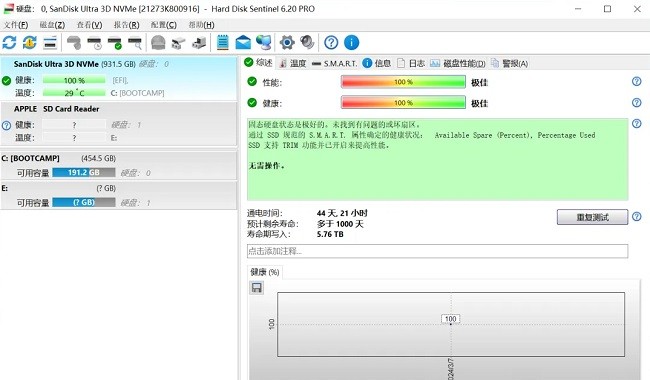Click the 44 天, 21 小时 power-on value
Viewport: 650px width, 380px height.
pos(342,213)
